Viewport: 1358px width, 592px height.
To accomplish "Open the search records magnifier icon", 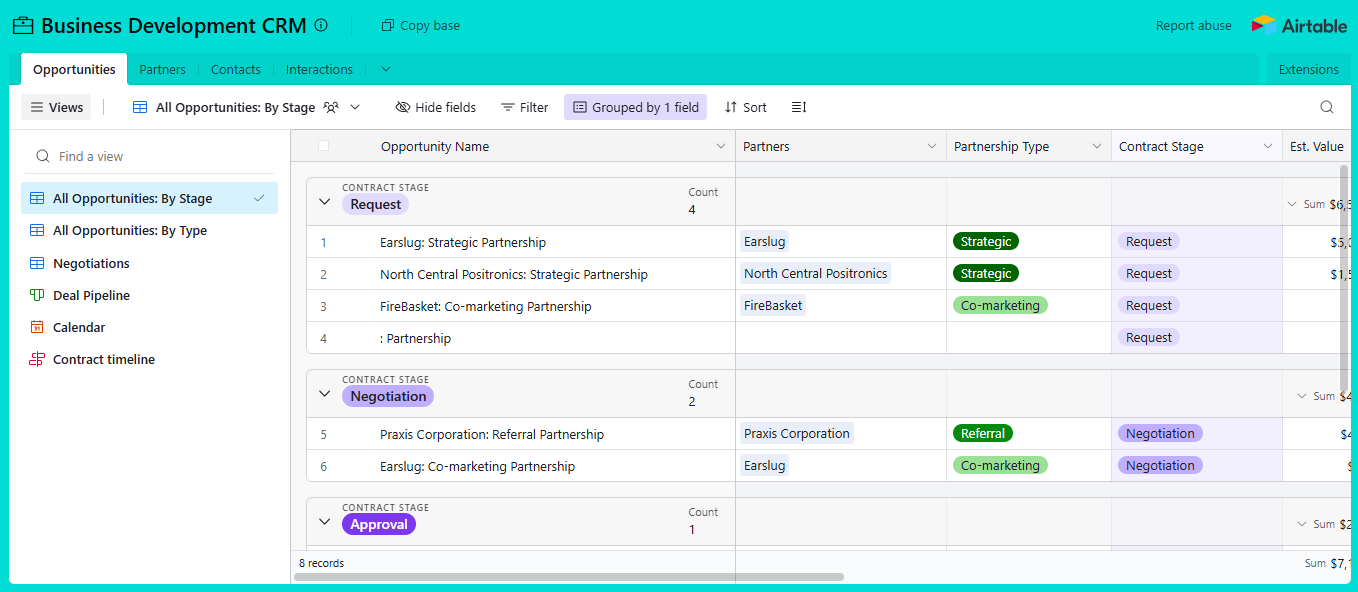I will click(1327, 107).
